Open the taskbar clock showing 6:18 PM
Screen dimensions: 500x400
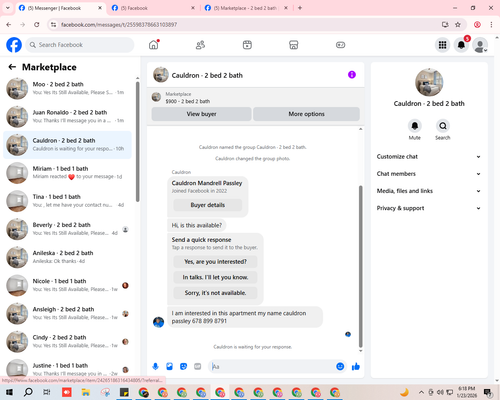[467, 392]
